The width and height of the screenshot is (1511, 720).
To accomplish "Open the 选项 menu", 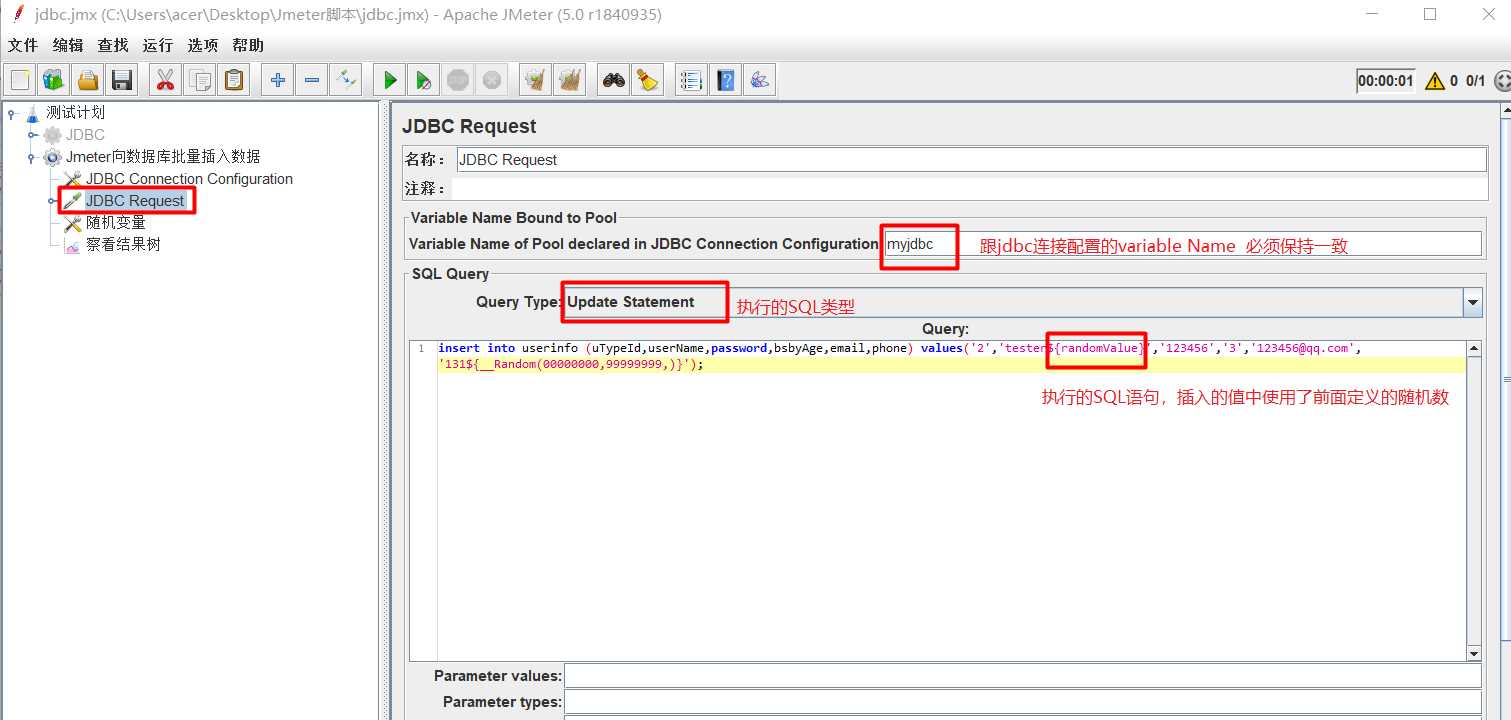I will point(203,45).
